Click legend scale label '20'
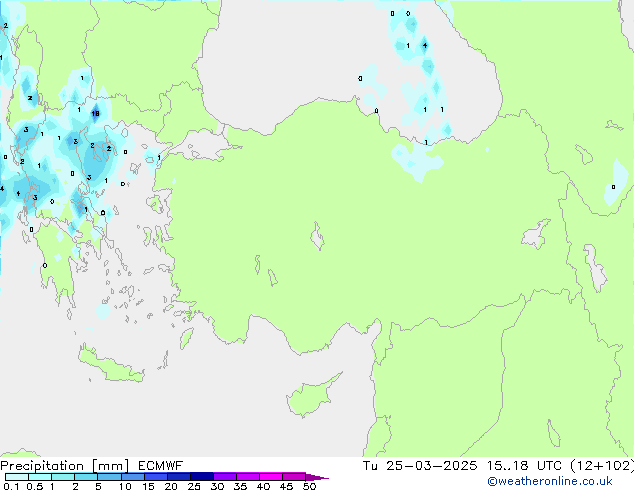The image size is (634, 490). coord(171,486)
